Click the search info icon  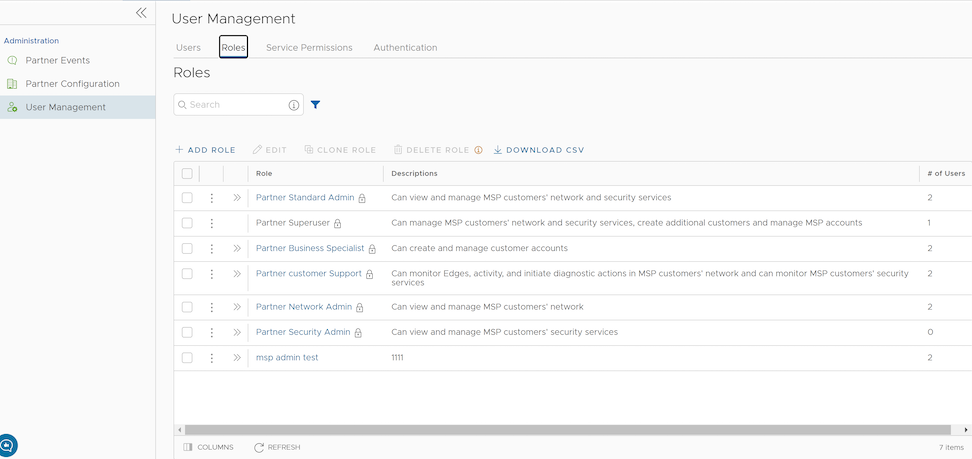294,105
